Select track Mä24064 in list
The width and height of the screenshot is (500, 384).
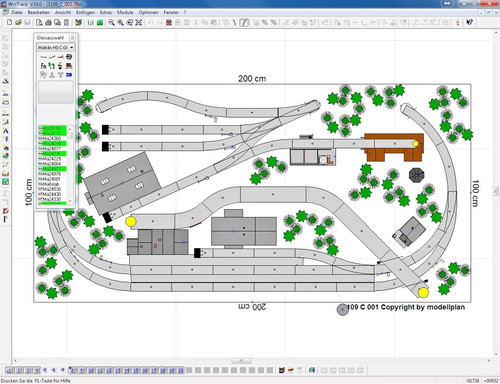52,164
